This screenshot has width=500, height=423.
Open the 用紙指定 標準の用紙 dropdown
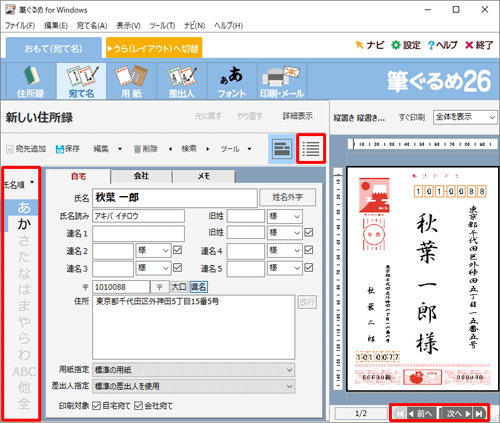tap(194, 370)
